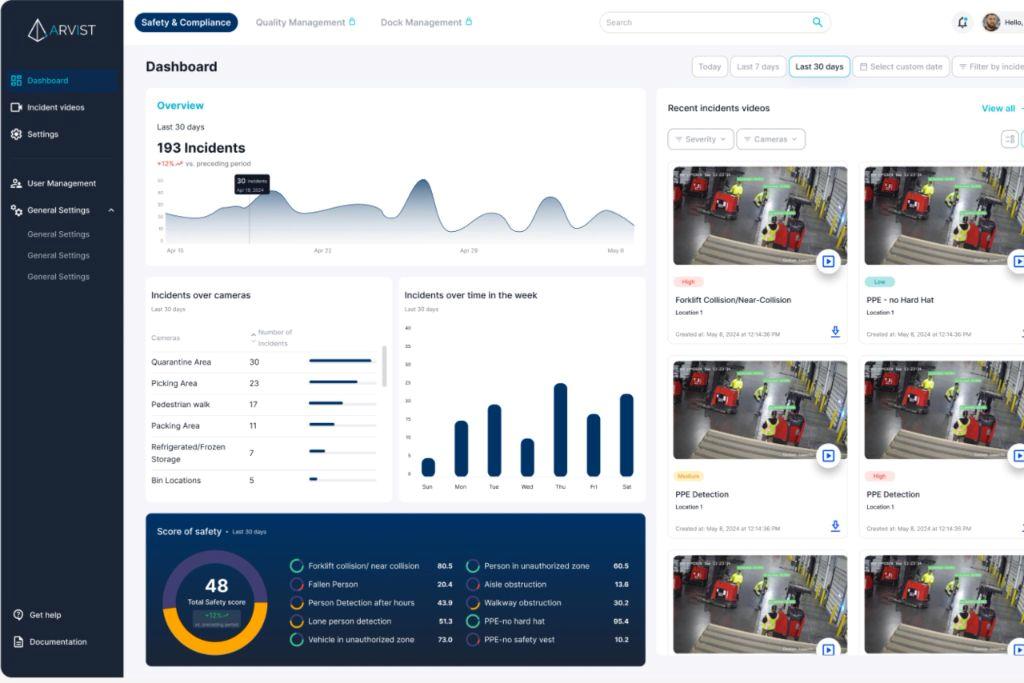
Task: Click the Arvist logo
Action: [62, 29]
